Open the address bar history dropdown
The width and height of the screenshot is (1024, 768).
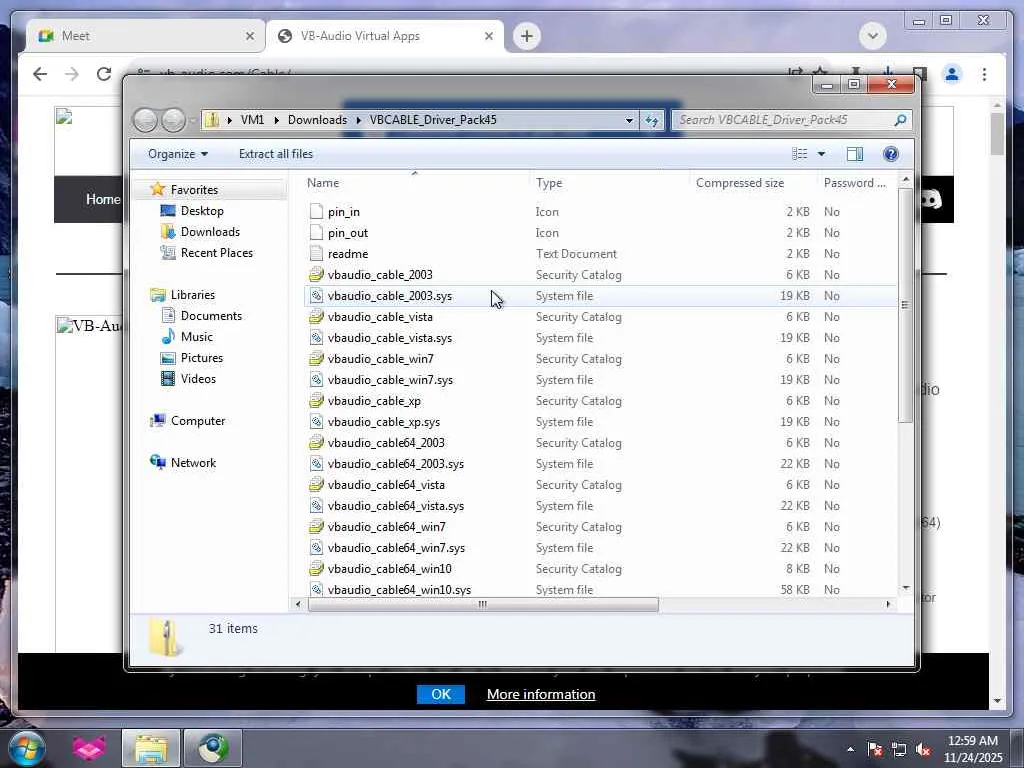[629, 120]
